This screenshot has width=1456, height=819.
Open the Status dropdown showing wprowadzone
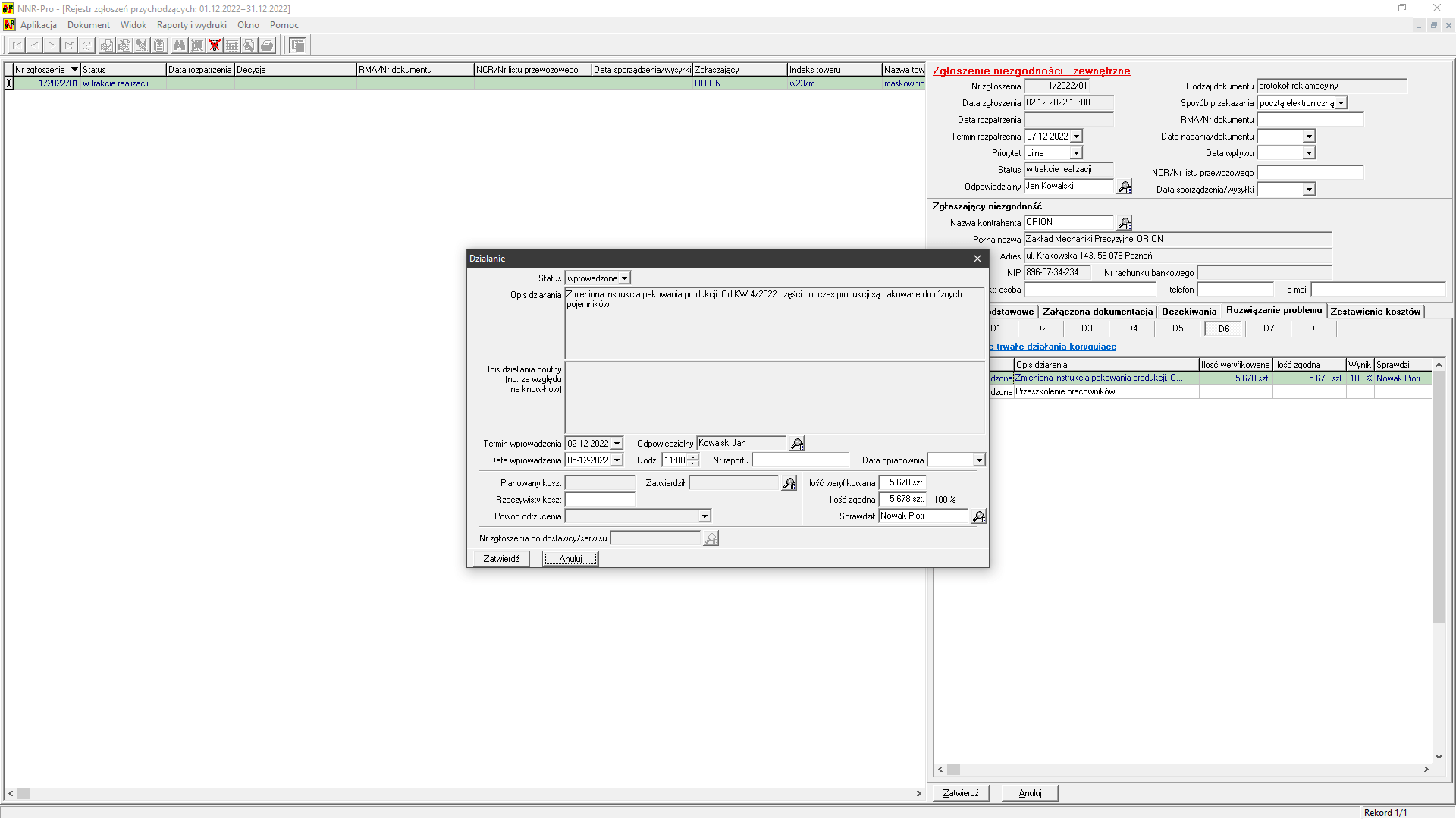point(624,278)
